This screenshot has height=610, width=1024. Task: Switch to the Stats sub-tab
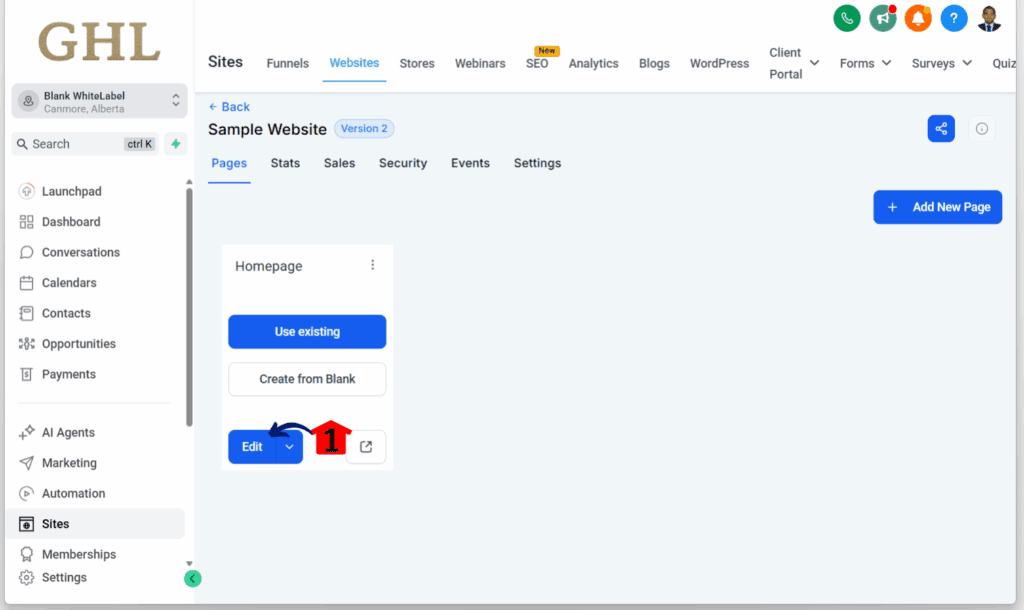pyautogui.click(x=285, y=163)
